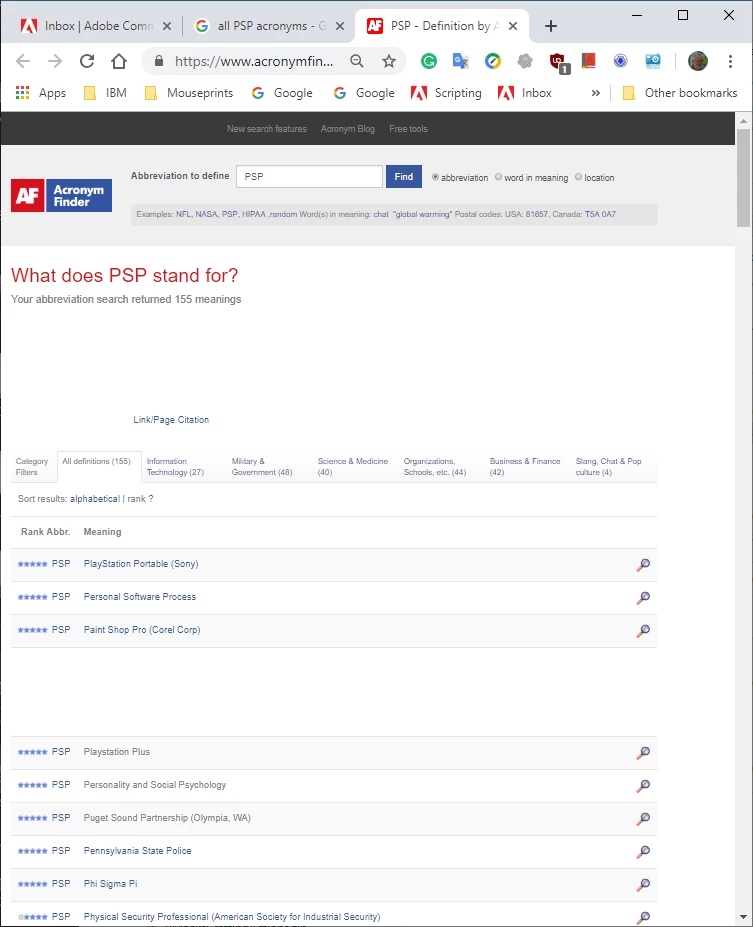Click the browser Forward arrow
Screen dimensions: 753x927
(55, 61)
